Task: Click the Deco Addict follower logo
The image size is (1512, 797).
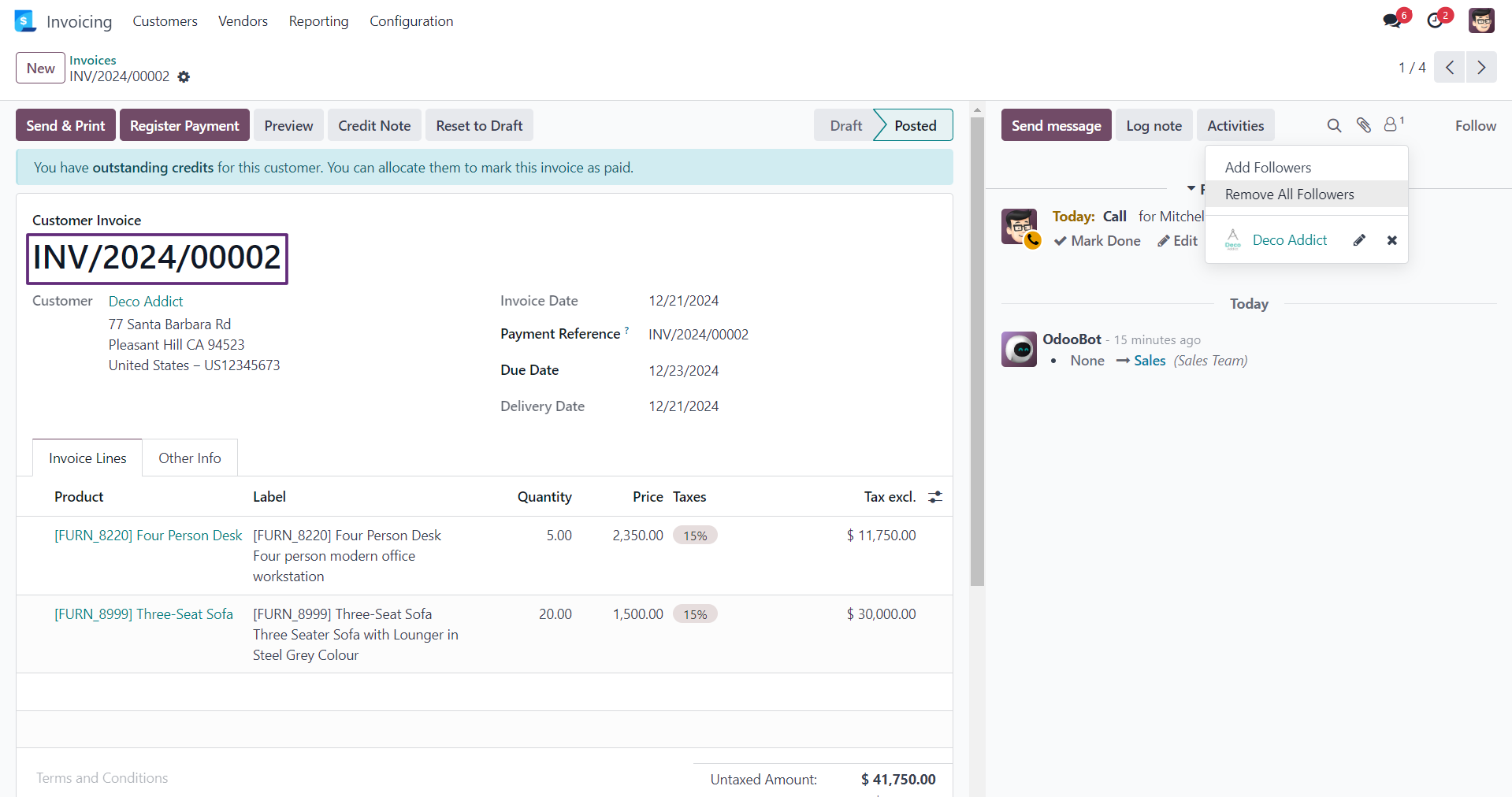Action: [1233, 240]
